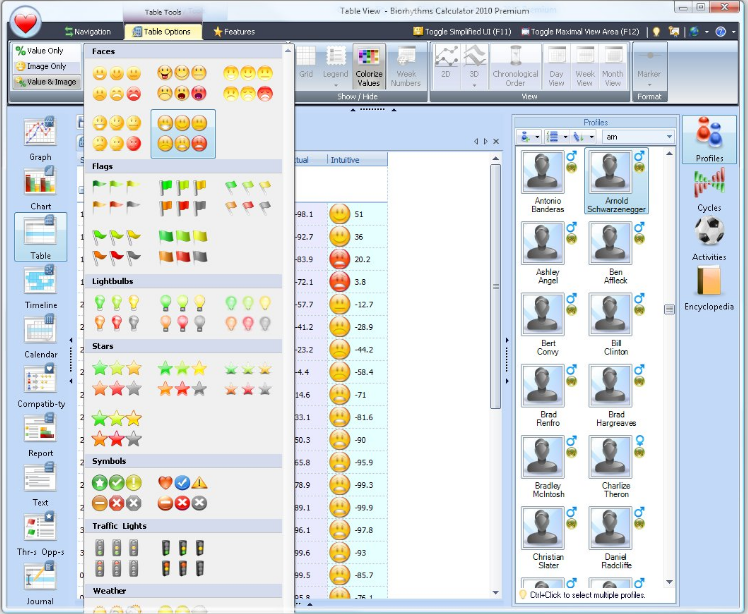Open the Journal view

[40, 582]
